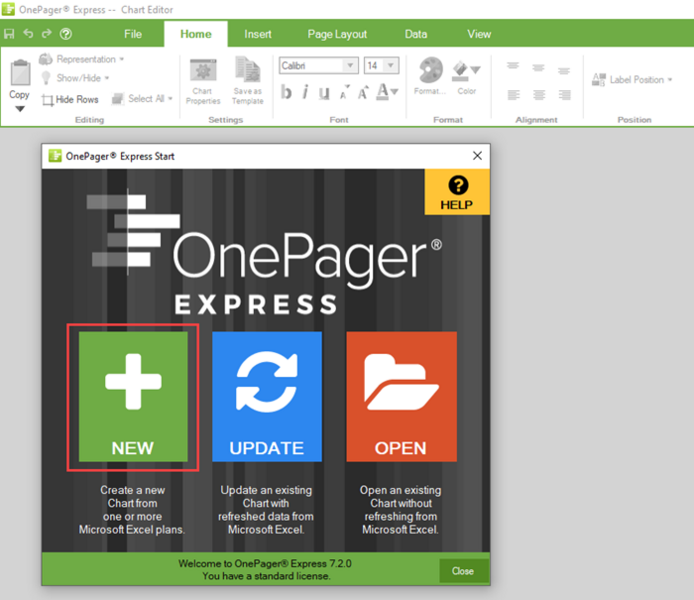The width and height of the screenshot is (694, 600).
Task: Open the File tab
Action: coord(133,34)
